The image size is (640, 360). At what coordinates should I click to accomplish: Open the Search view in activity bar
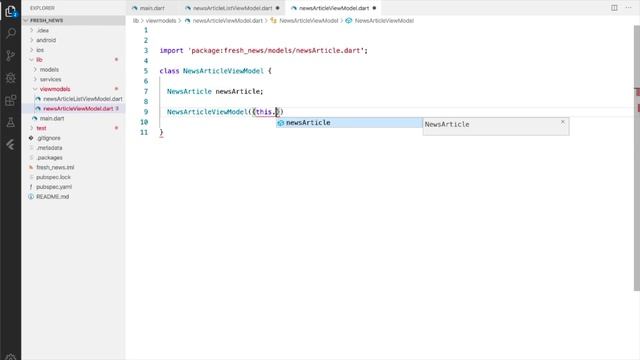pyautogui.click(x=11, y=33)
